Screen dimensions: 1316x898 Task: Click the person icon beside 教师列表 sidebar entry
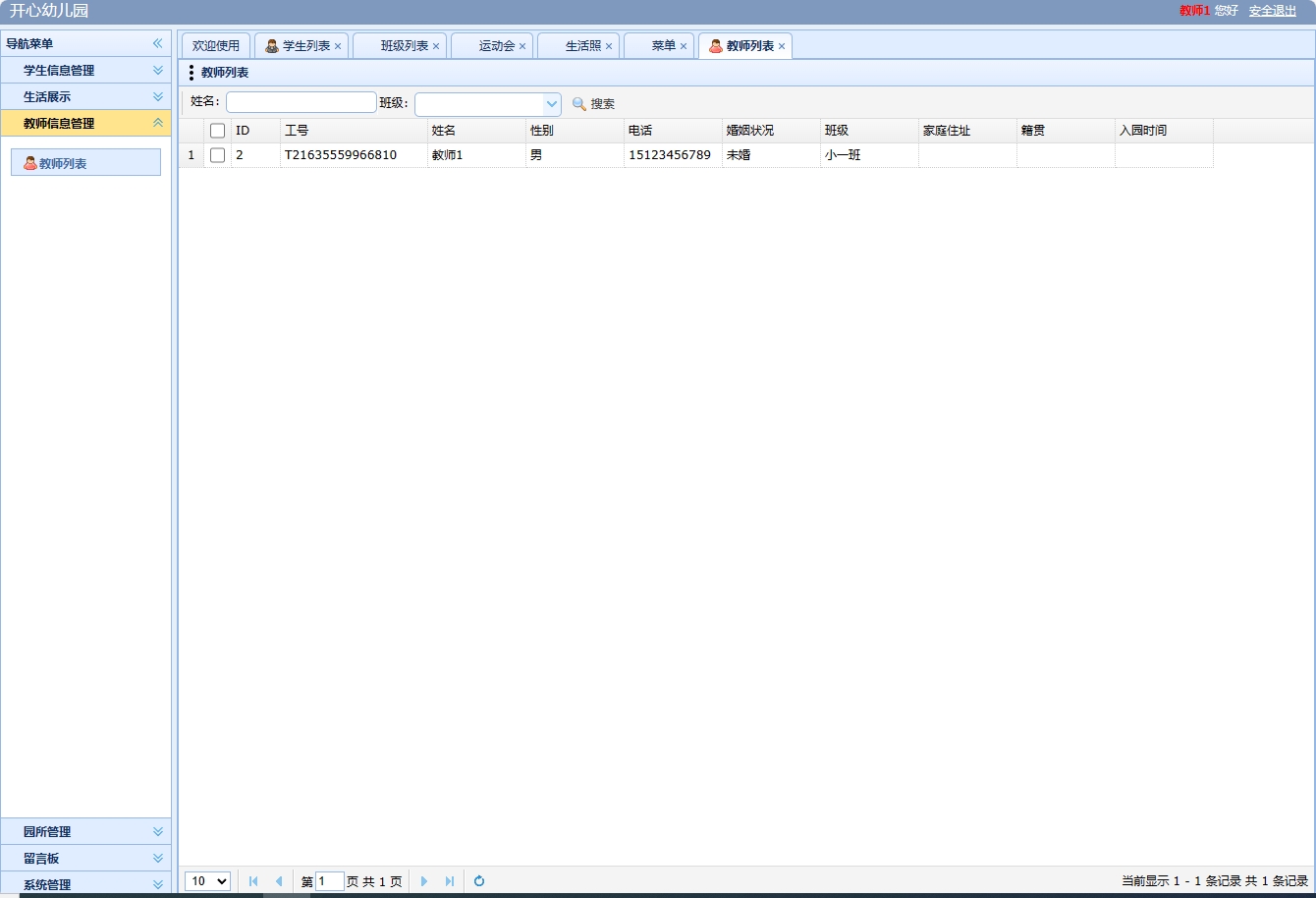[29, 161]
